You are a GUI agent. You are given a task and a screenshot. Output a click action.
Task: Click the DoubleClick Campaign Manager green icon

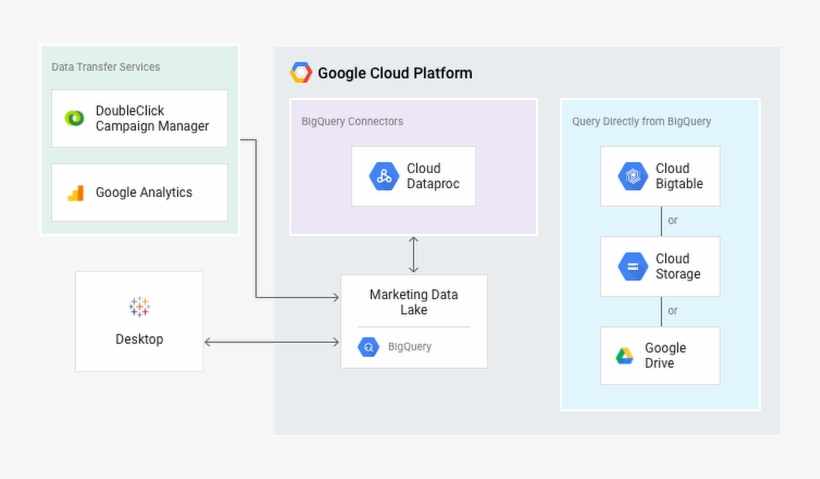point(74,118)
